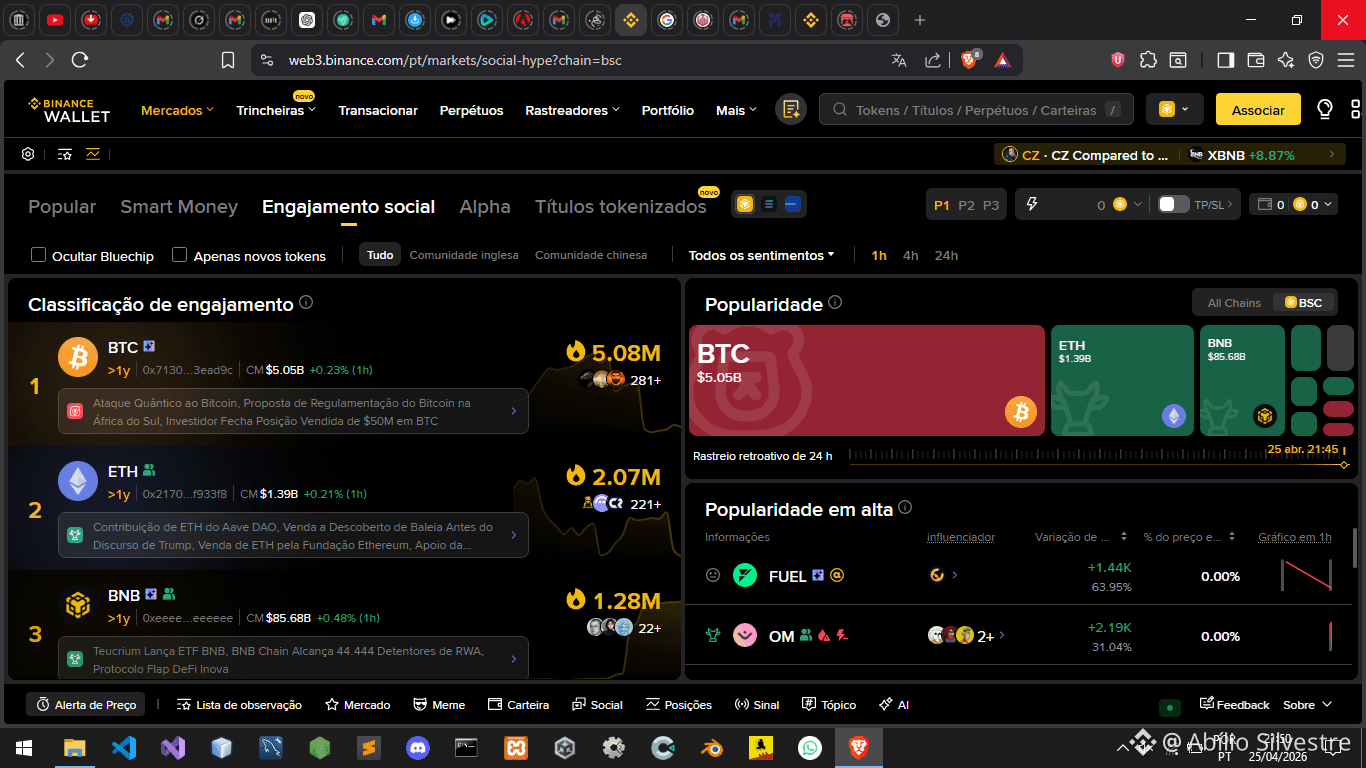Image resolution: width=1366 pixels, height=768 pixels.
Task: Click the lightning quick-buy icon
Action: coord(1032,204)
